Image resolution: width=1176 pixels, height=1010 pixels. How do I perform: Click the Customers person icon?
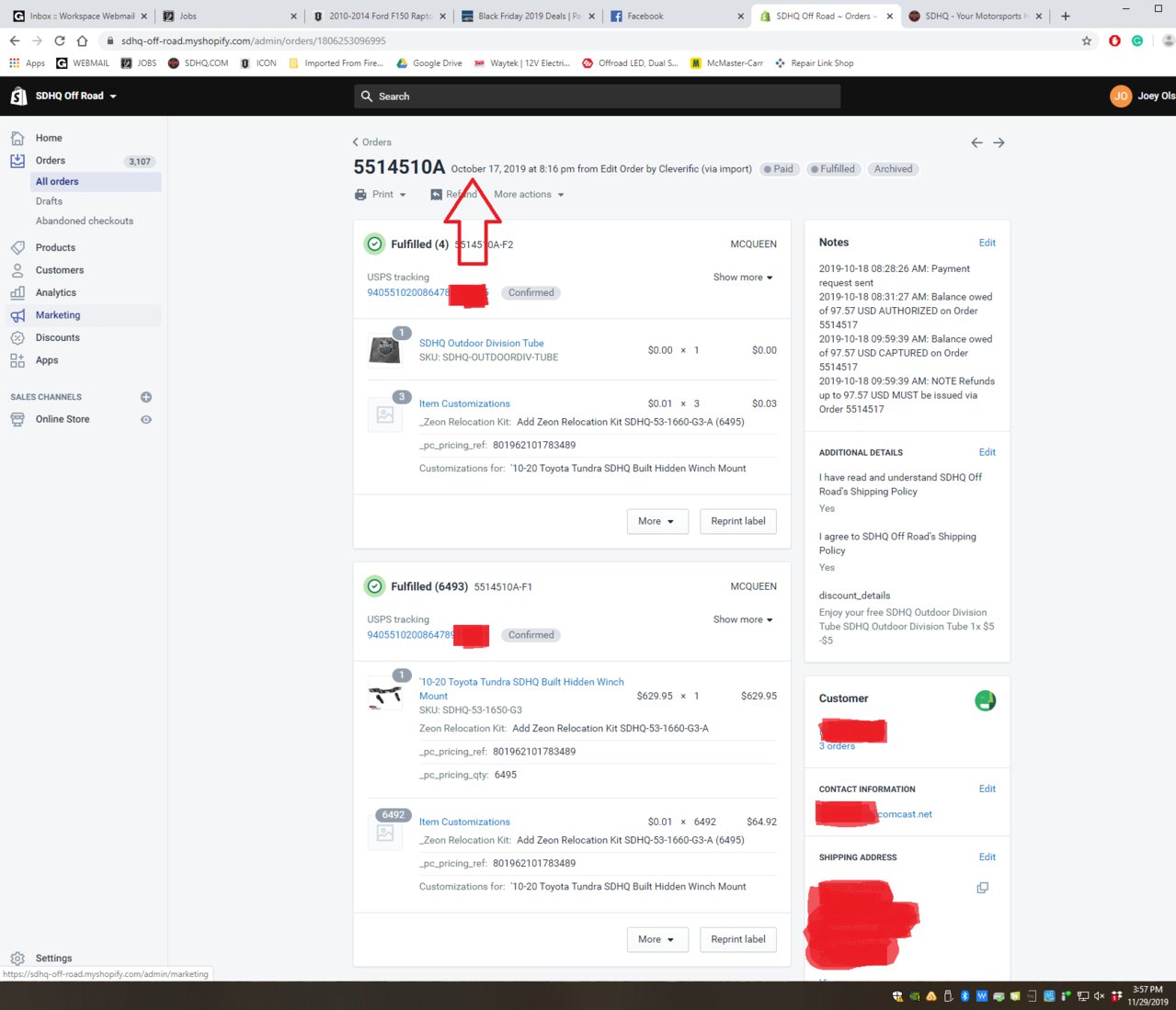17,270
